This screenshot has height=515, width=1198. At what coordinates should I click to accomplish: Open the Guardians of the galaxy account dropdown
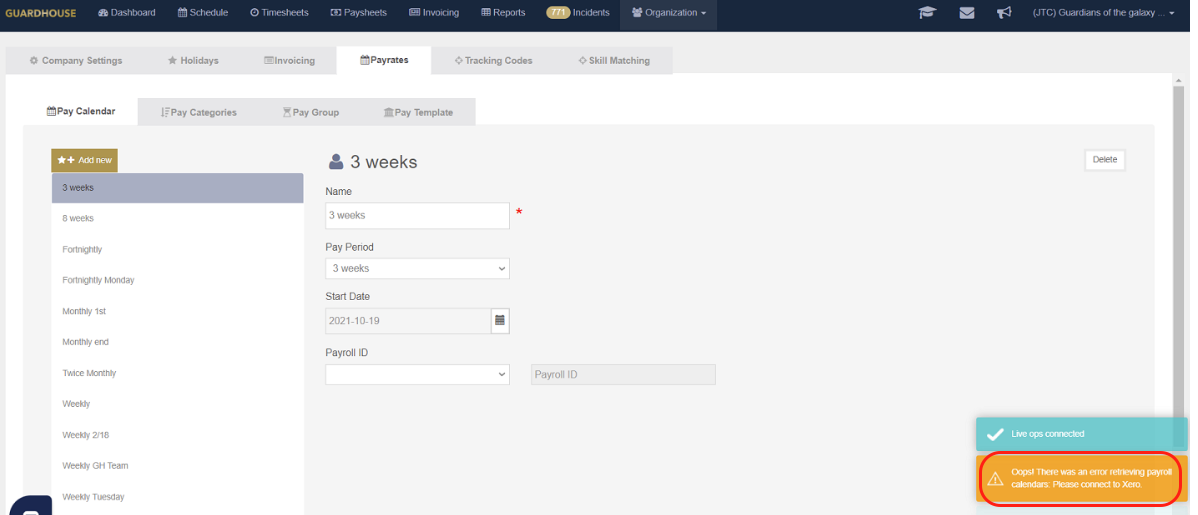click(x=1103, y=13)
